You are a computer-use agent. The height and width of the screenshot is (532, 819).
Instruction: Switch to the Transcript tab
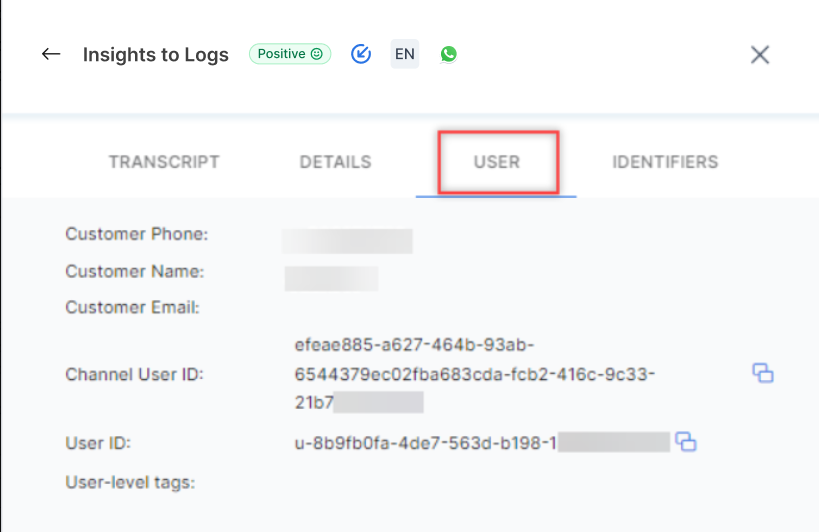pos(164,162)
